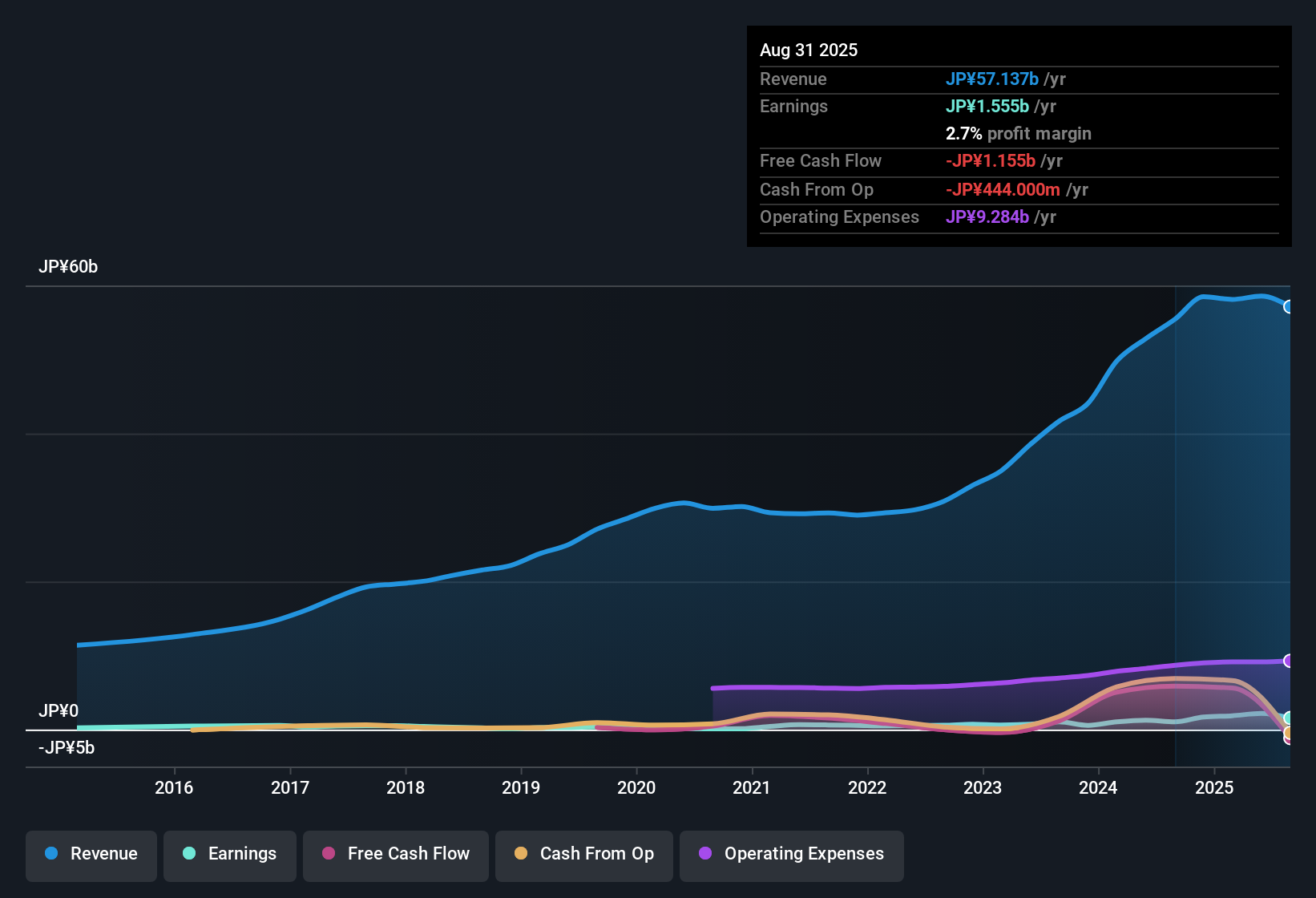Image resolution: width=1316 pixels, height=898 pixels.
Task: Click the purple Operating Expenses legend dot
Action: (x=704, y=854)
